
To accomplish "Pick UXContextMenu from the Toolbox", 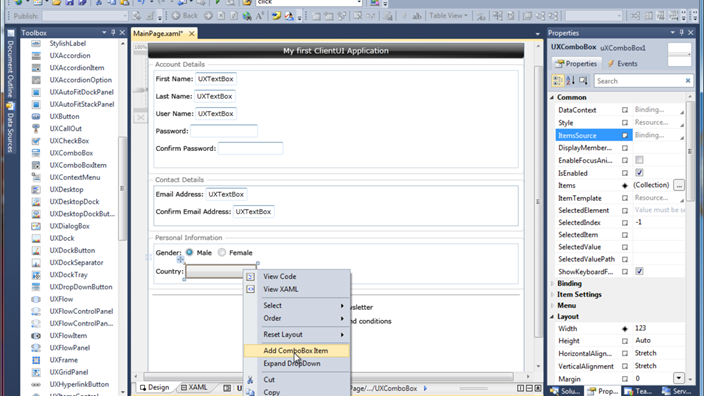I will tap(75, 177).
